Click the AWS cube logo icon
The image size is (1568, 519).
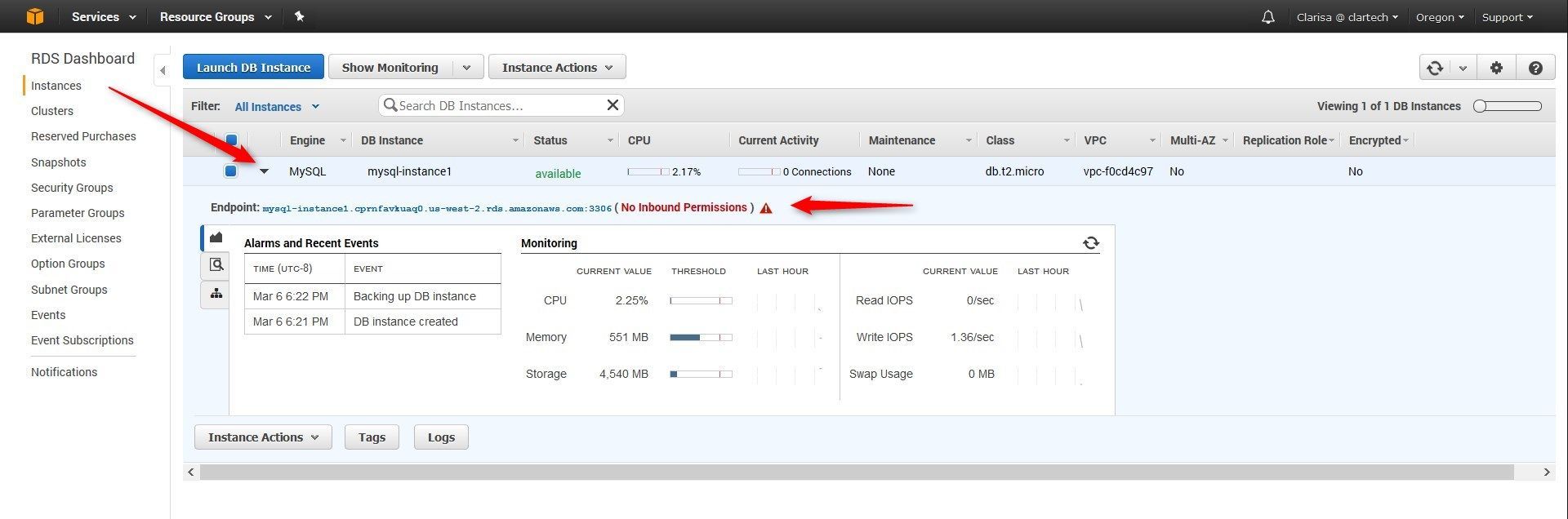click(x=34, y=16)
